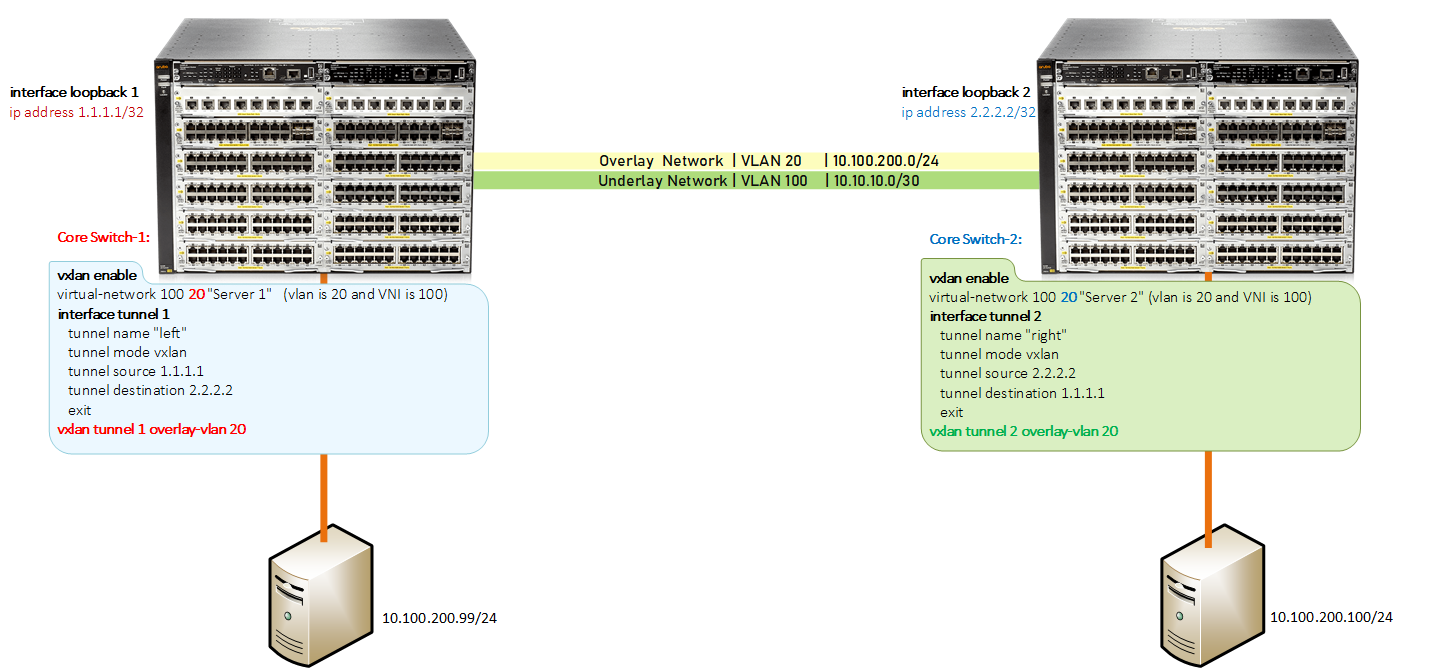
Task: Click the "vxlan tunnel 1 overlay-vlan 20" red line
Action: [x=152, y=429]
